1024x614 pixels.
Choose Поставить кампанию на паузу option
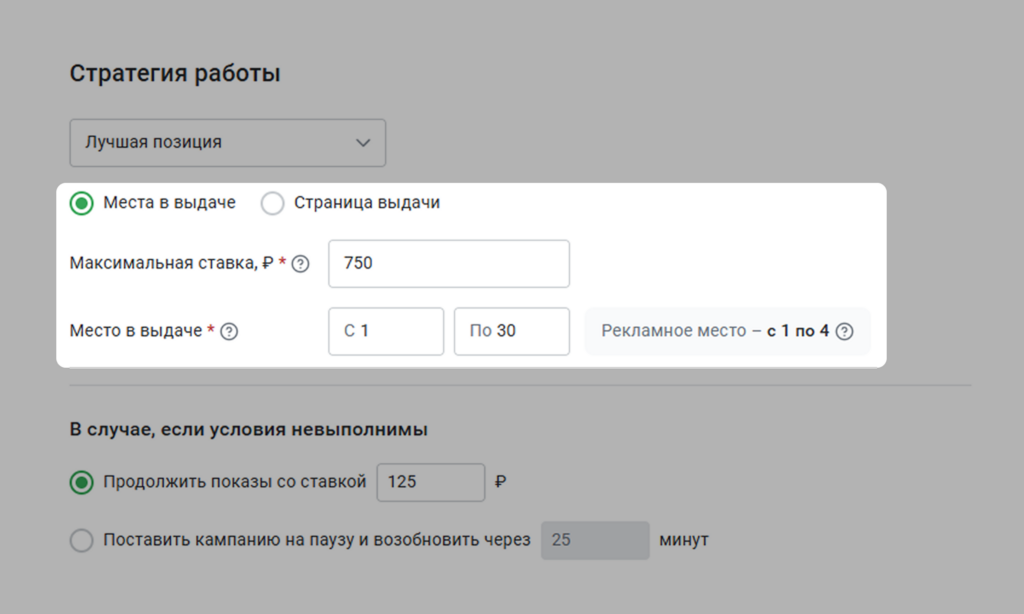click(81, 540)
